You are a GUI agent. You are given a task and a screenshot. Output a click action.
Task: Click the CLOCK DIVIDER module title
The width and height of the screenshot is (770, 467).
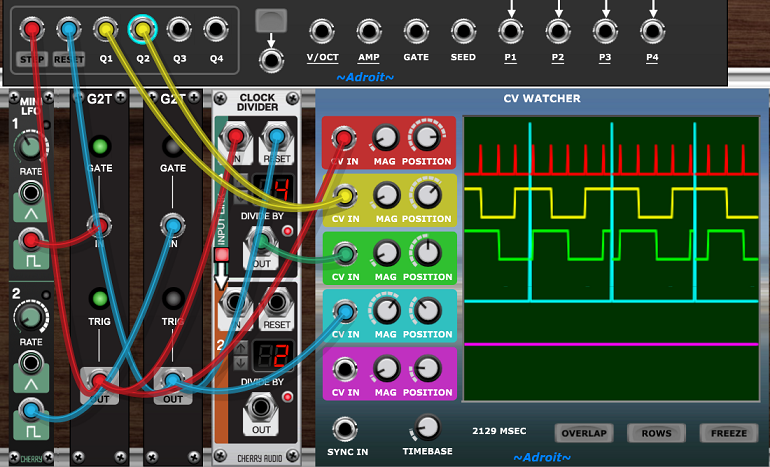click(257, 102)
